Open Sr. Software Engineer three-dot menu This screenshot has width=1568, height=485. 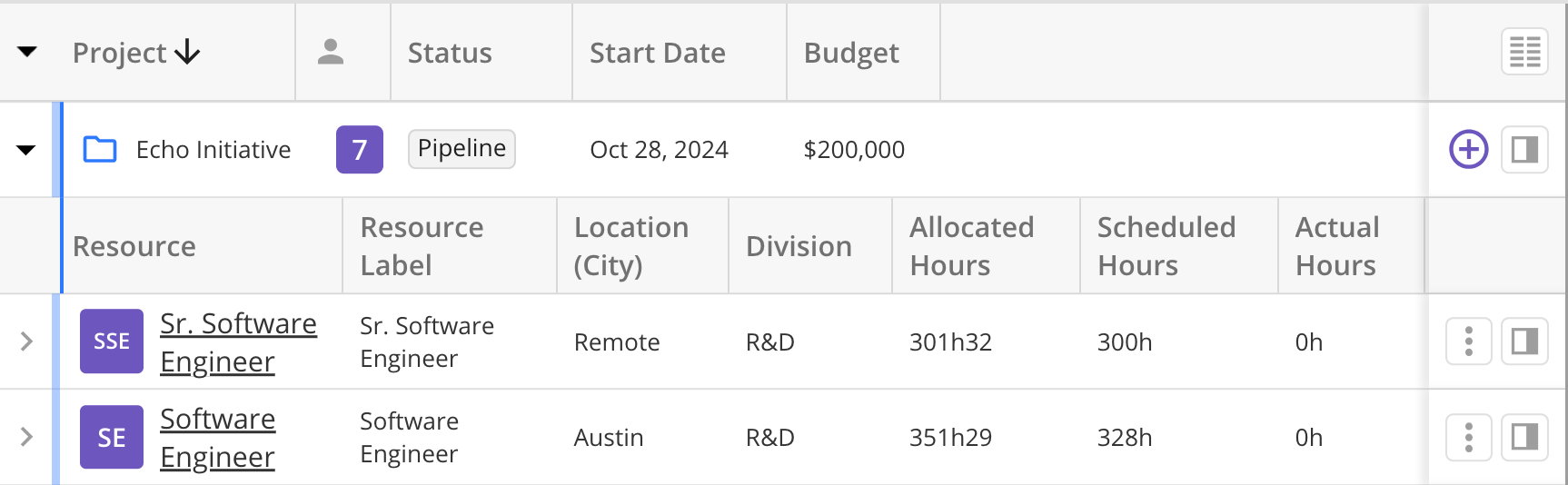(x=1468, y=341)
